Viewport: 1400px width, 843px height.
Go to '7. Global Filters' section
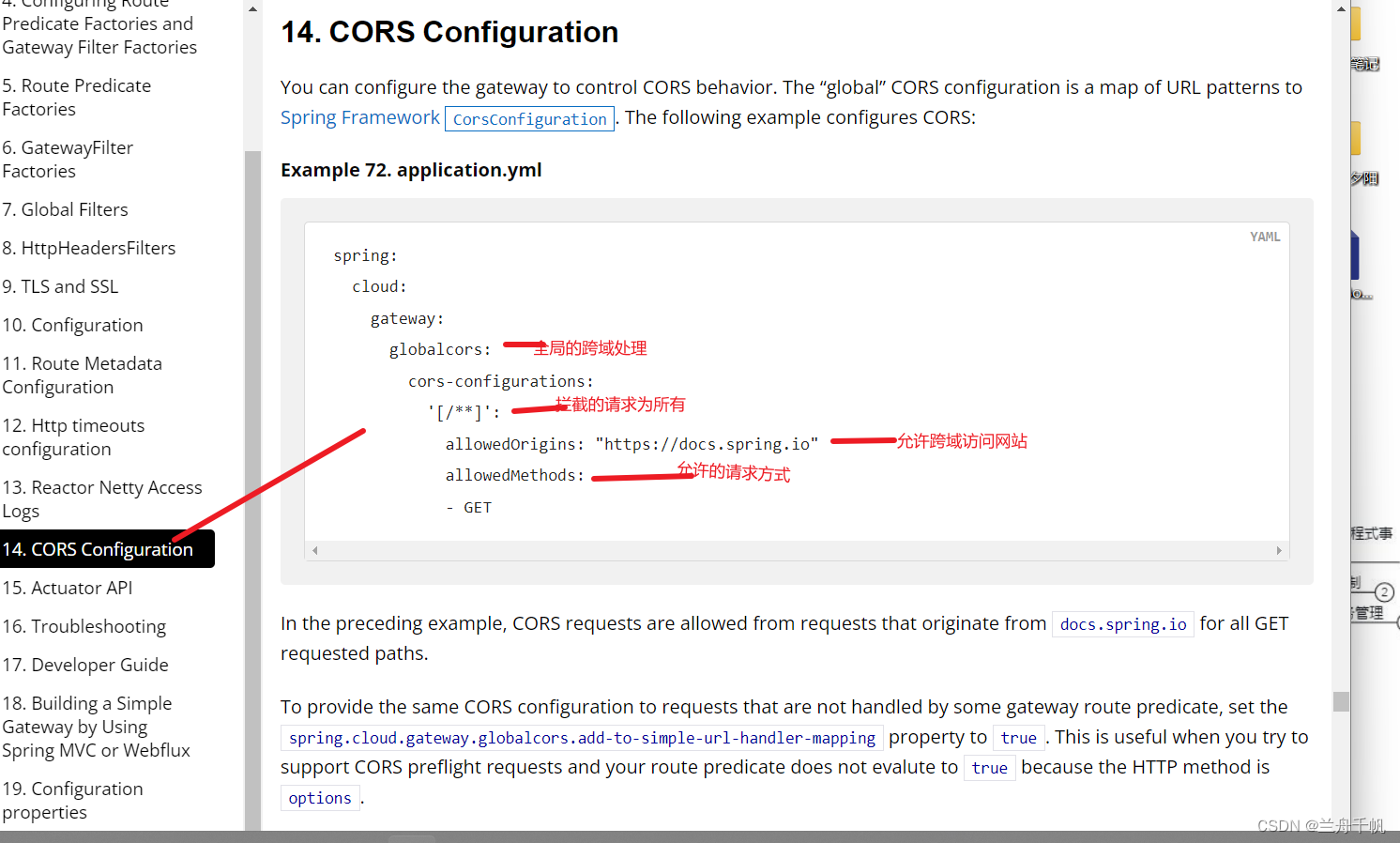coord(65,209)
